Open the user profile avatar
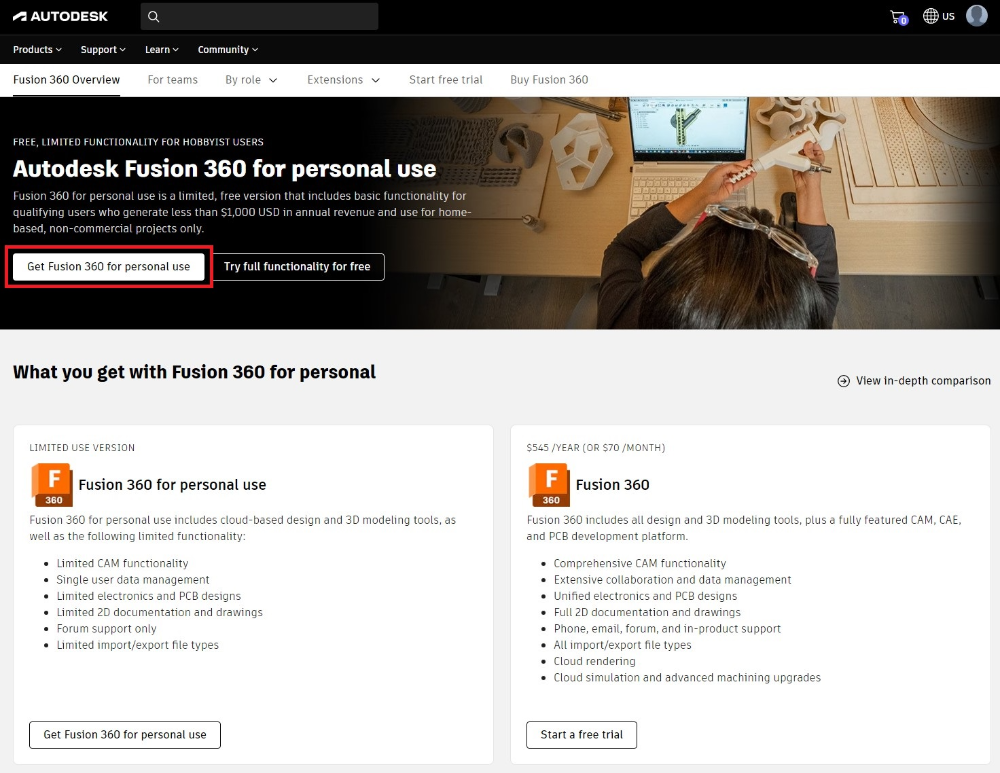 [976, 15]
